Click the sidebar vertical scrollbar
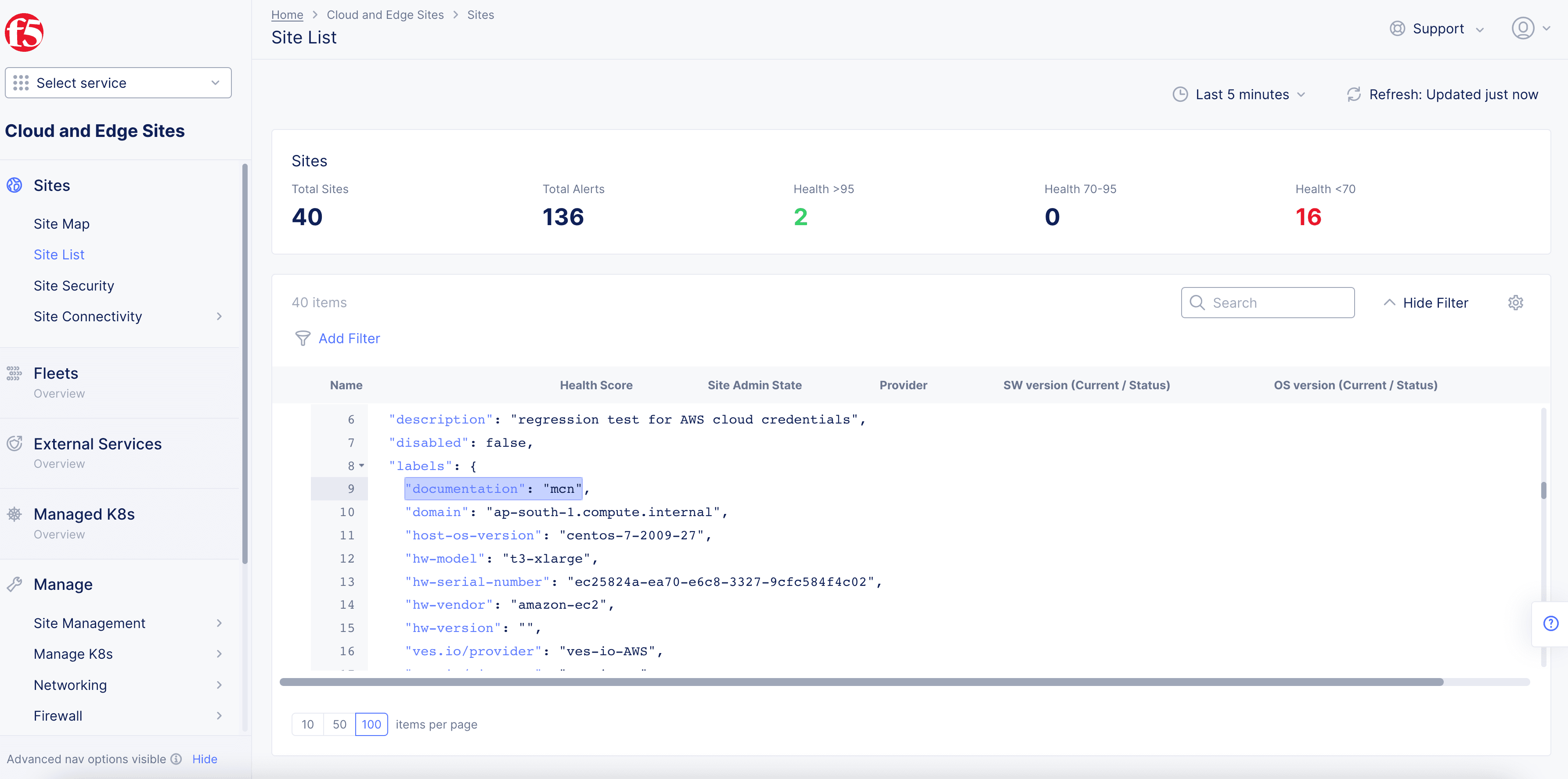This screenshot has width=1568, height=779. click(x=245, y=363)
